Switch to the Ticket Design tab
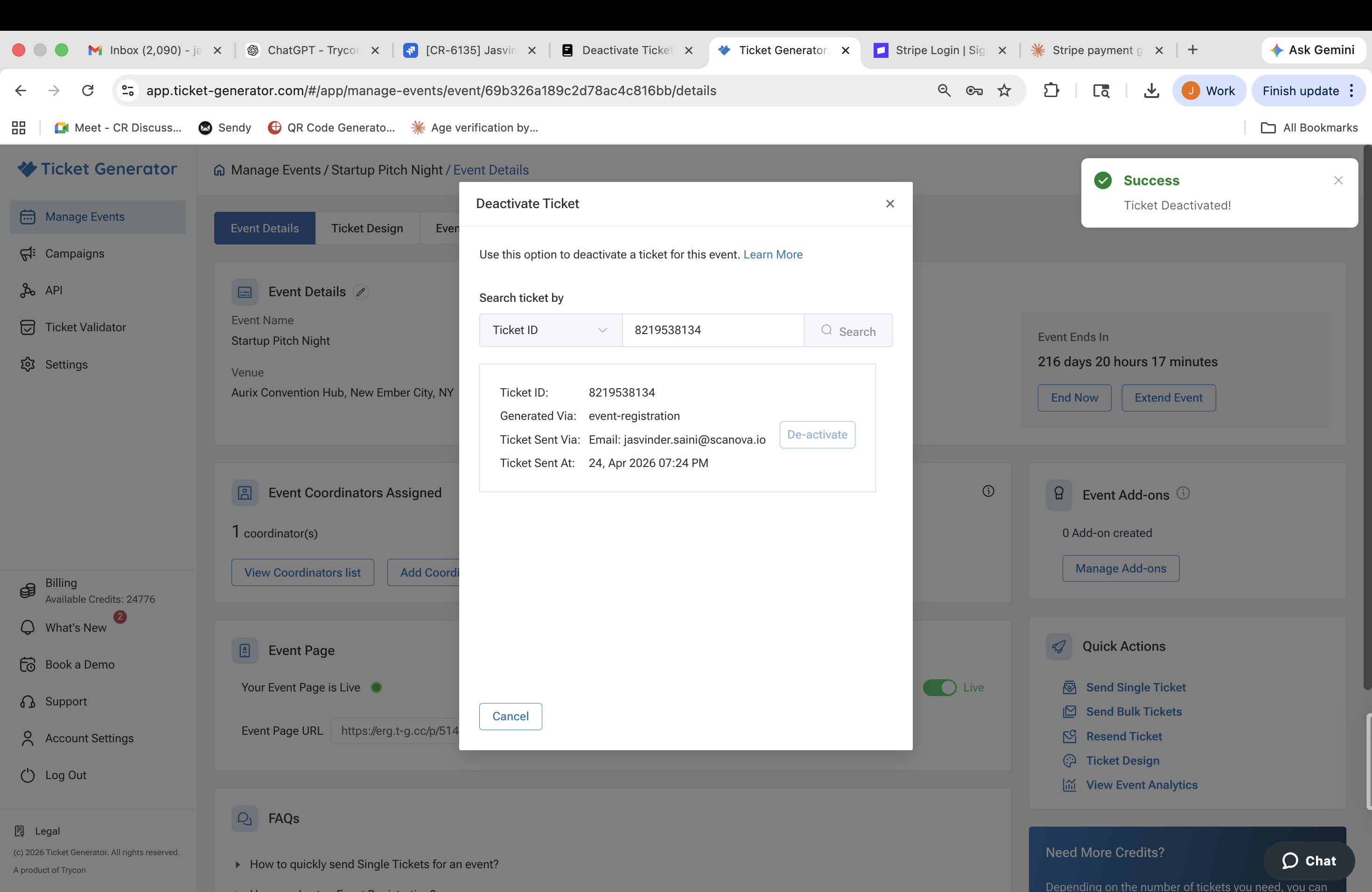The image size is (1372, 892). coord(367,228)
